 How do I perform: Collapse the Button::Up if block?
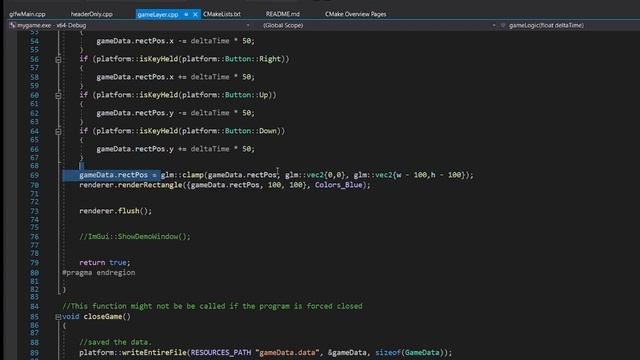tap(58, 96)
